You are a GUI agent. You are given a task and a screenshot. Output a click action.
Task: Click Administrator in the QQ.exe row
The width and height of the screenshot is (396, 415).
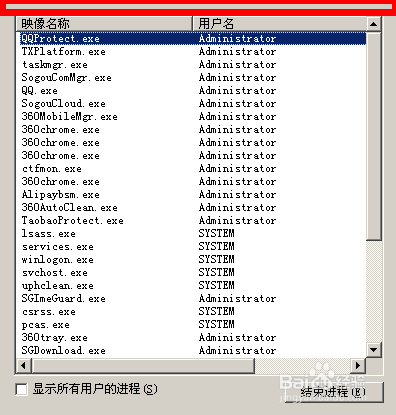pyautogui.click(x=237, y=91)
